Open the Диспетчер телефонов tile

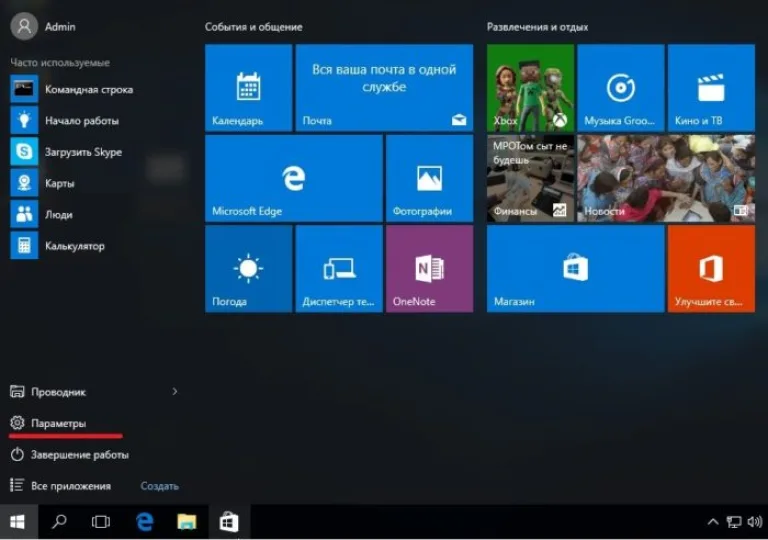339,269
